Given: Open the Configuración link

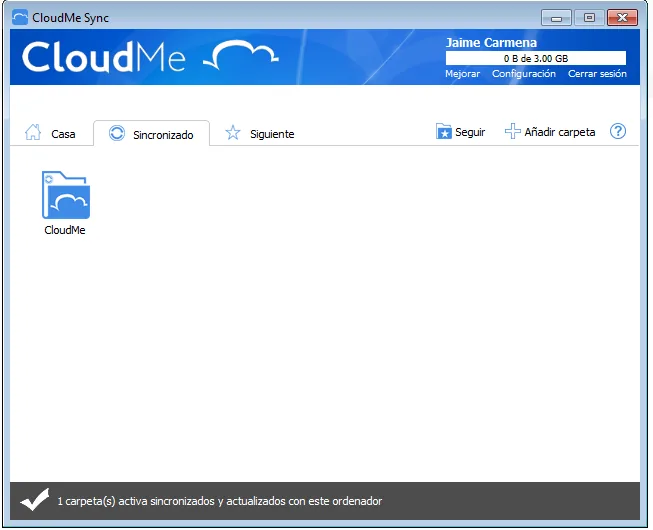Looking at the screenshot, I should tap(524, 74).
